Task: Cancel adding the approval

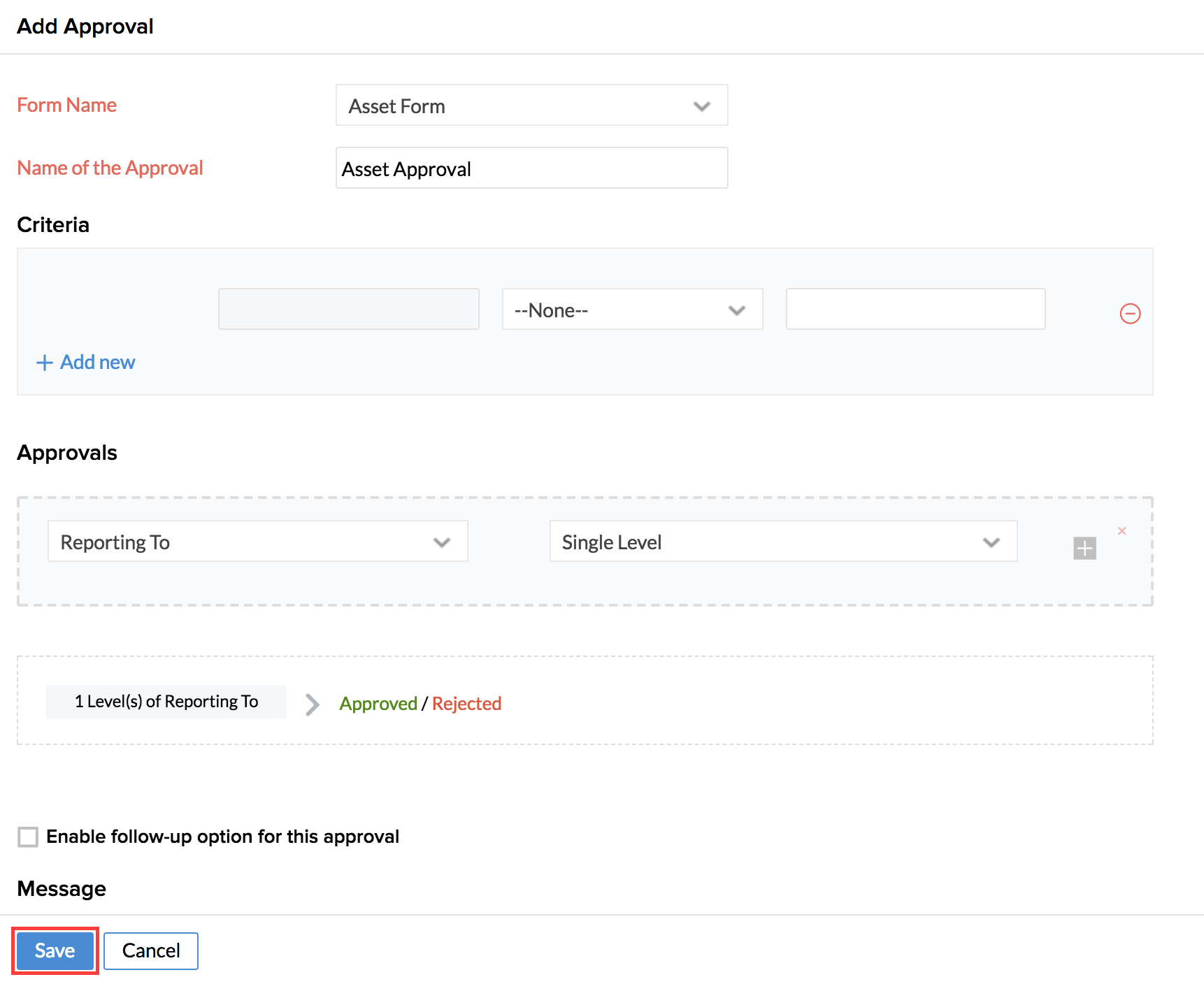Action: click(151, 950)
